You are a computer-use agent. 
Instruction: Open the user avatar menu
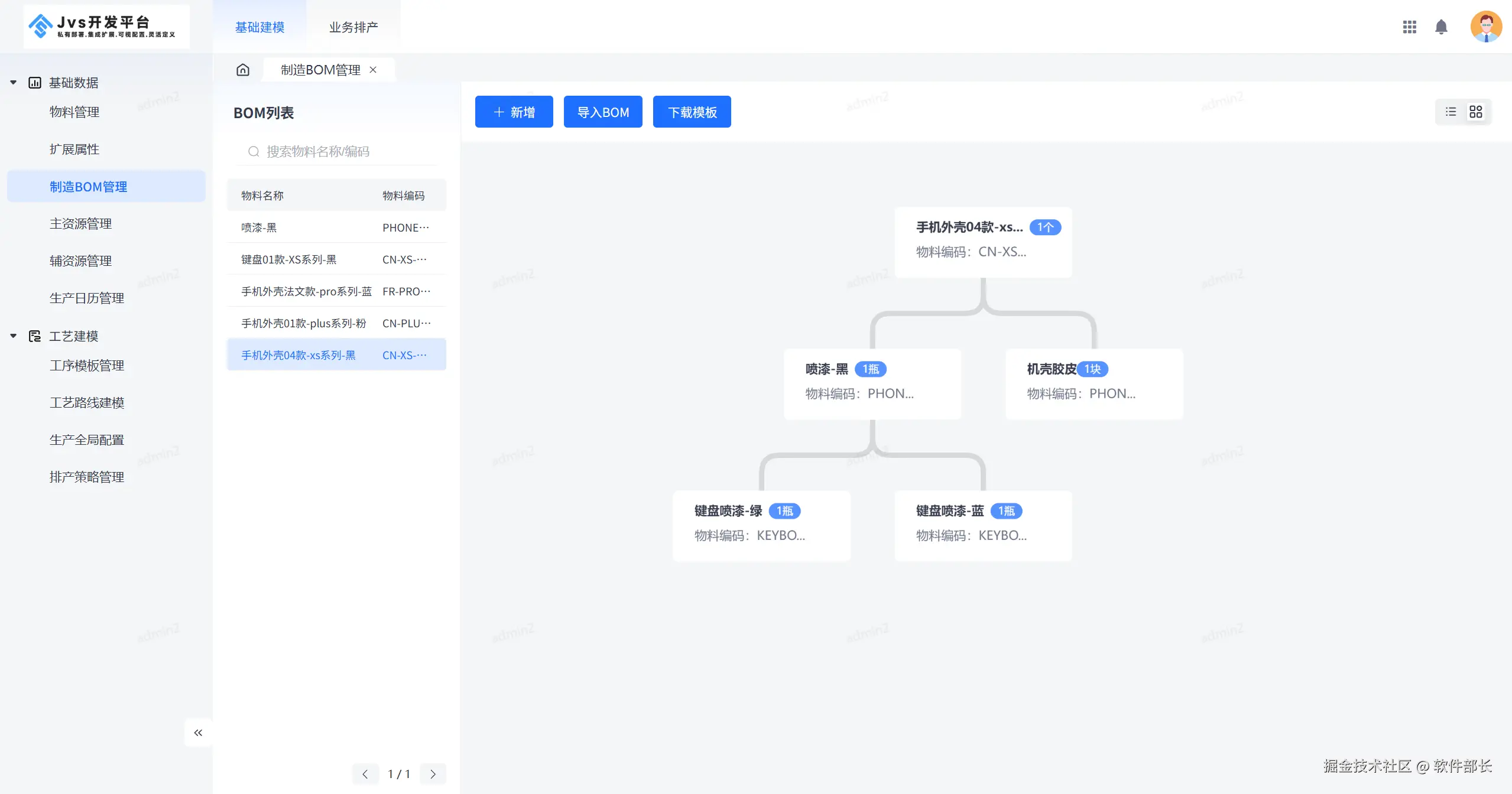tap(1485, 27)
